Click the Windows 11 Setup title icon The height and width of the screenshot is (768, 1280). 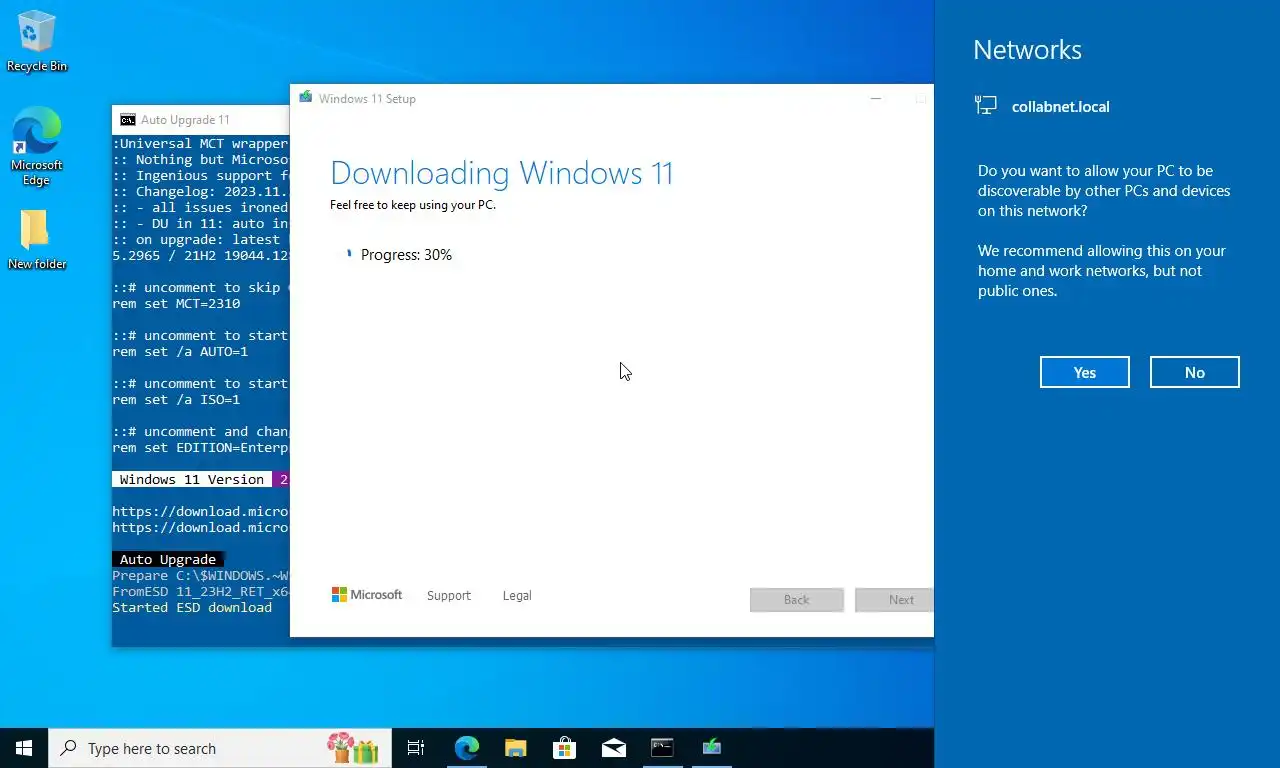point(306,98)
